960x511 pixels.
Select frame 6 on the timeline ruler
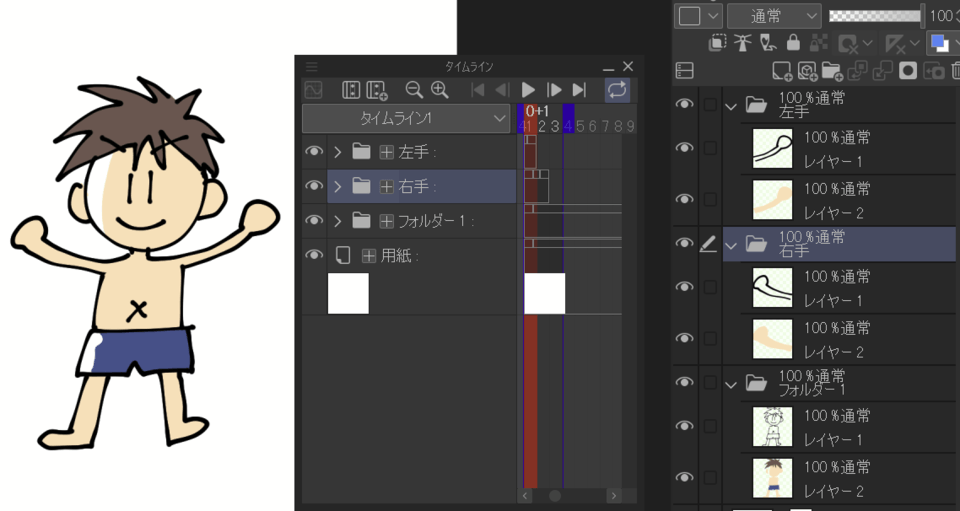pyautogui.click(x=592, y=126)
